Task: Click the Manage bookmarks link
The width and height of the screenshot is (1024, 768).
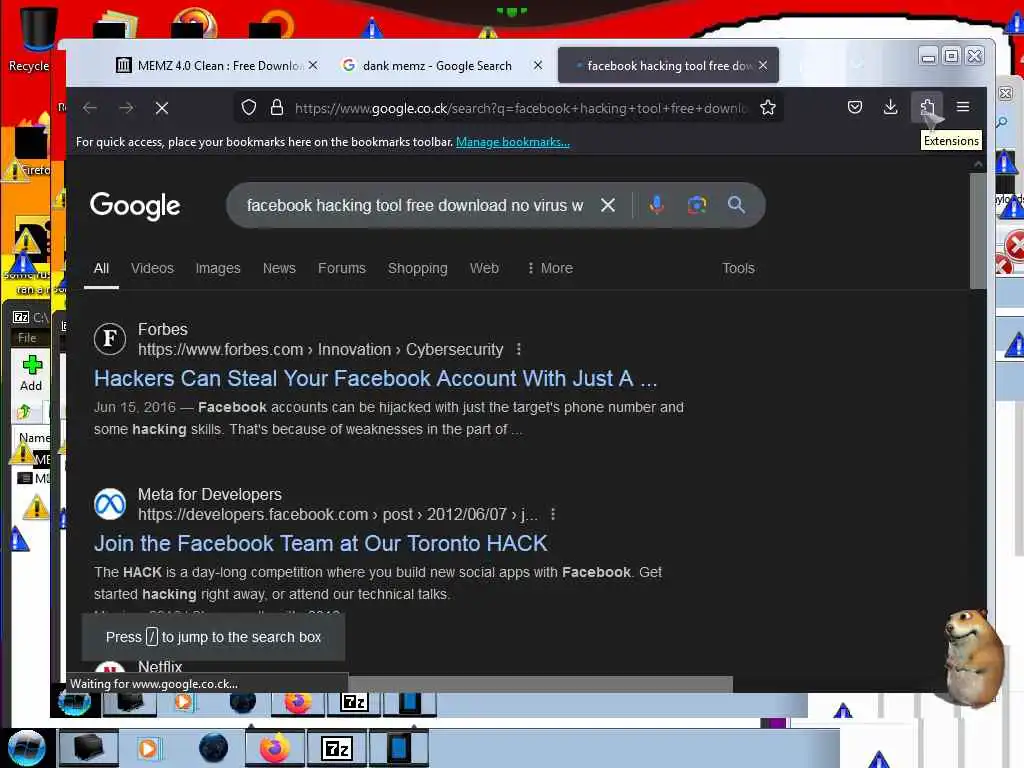Action: coord(513,142)
